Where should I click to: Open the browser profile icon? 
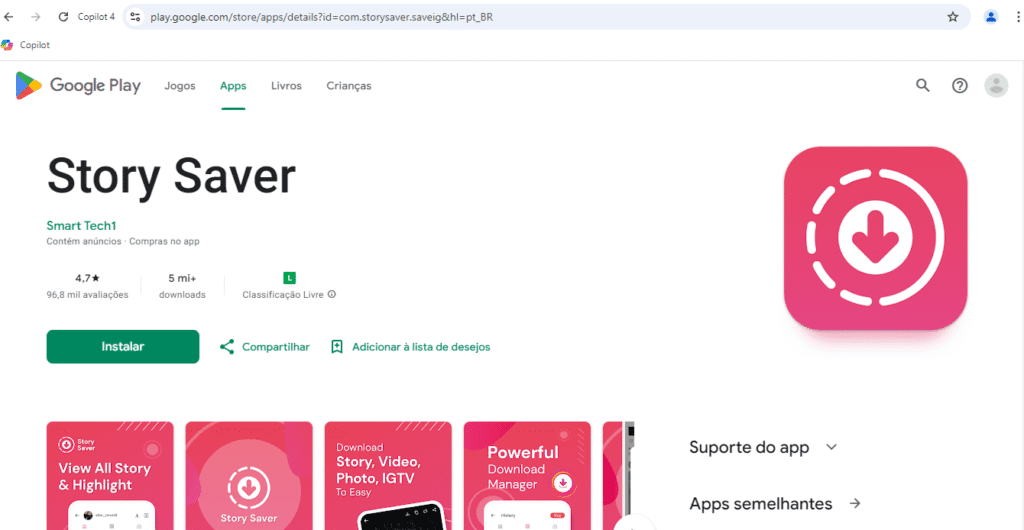pos(991,17)
